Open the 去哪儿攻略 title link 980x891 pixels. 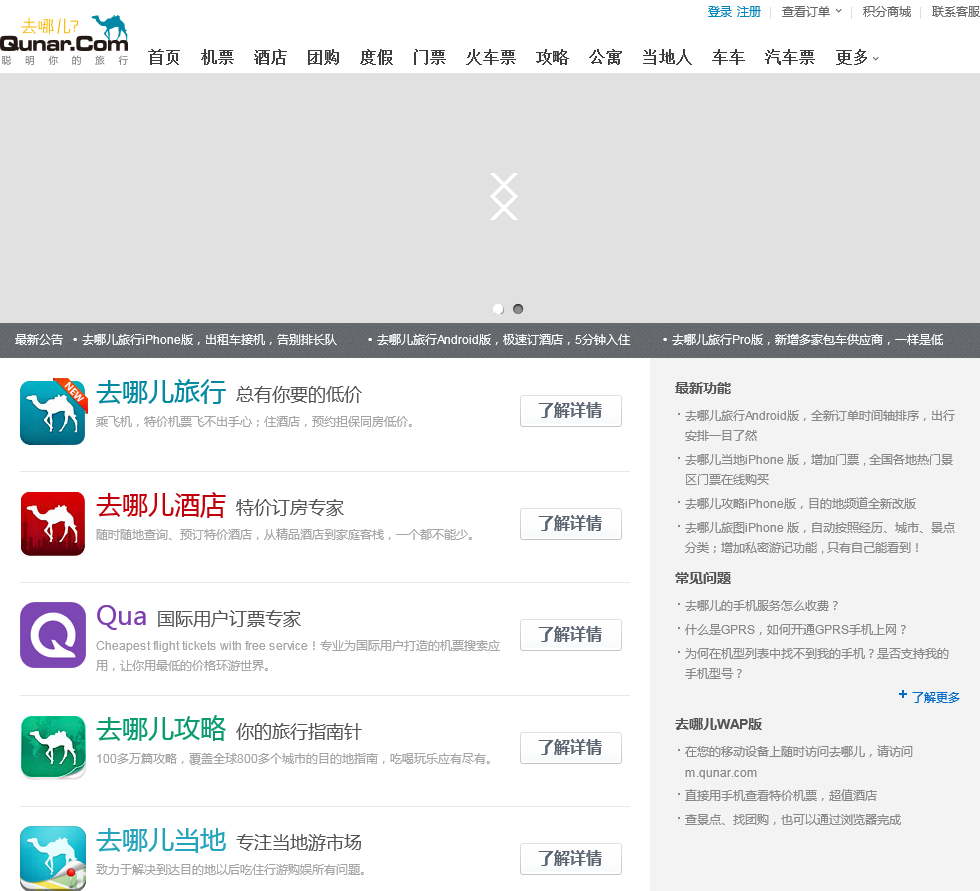pyautogui.click(x=161, y=729)
